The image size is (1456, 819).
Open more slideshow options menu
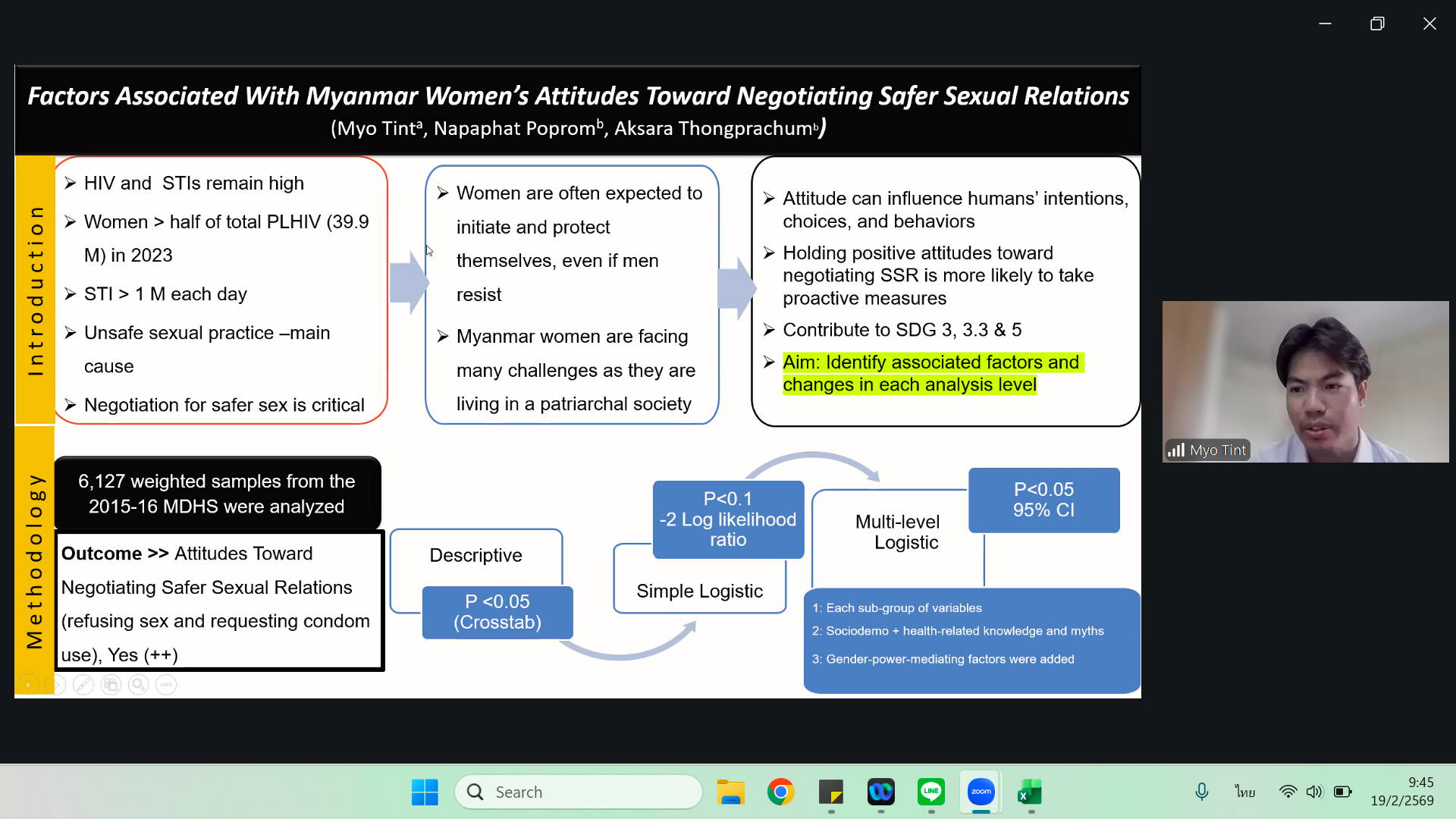pyautogui.click(x=166, y=685)
